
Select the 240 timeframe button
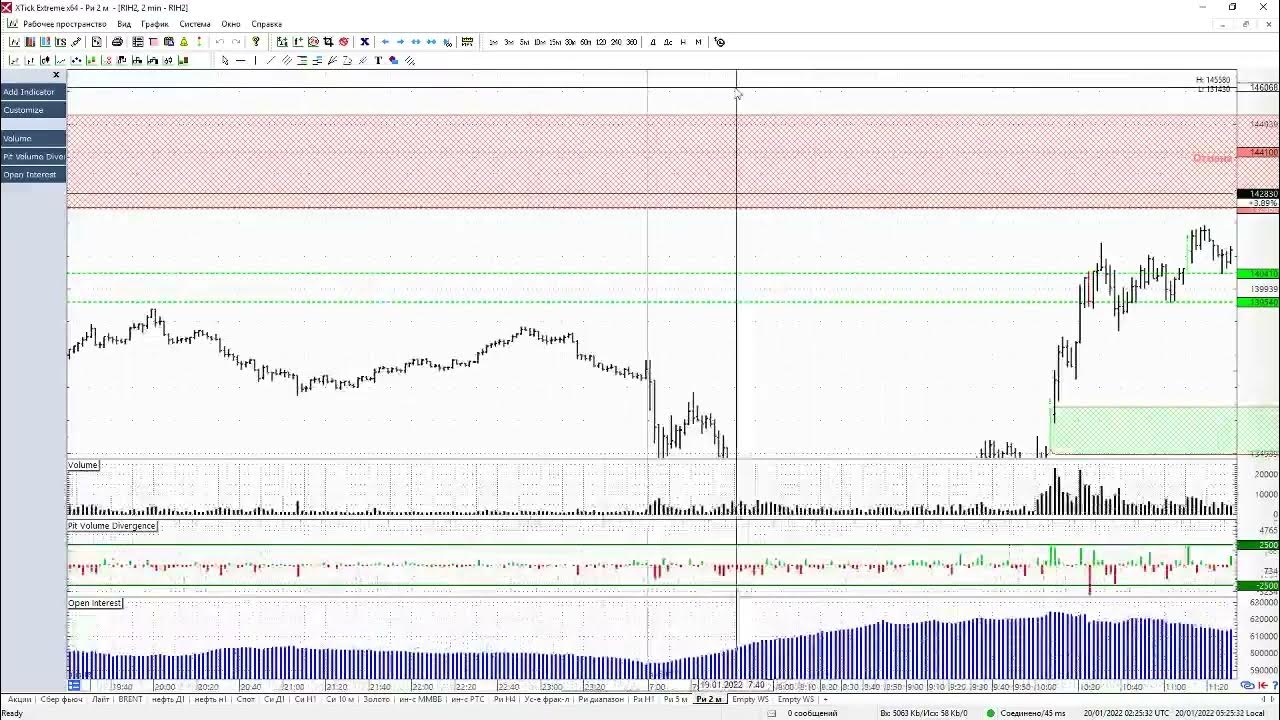(x=616, y=42)
